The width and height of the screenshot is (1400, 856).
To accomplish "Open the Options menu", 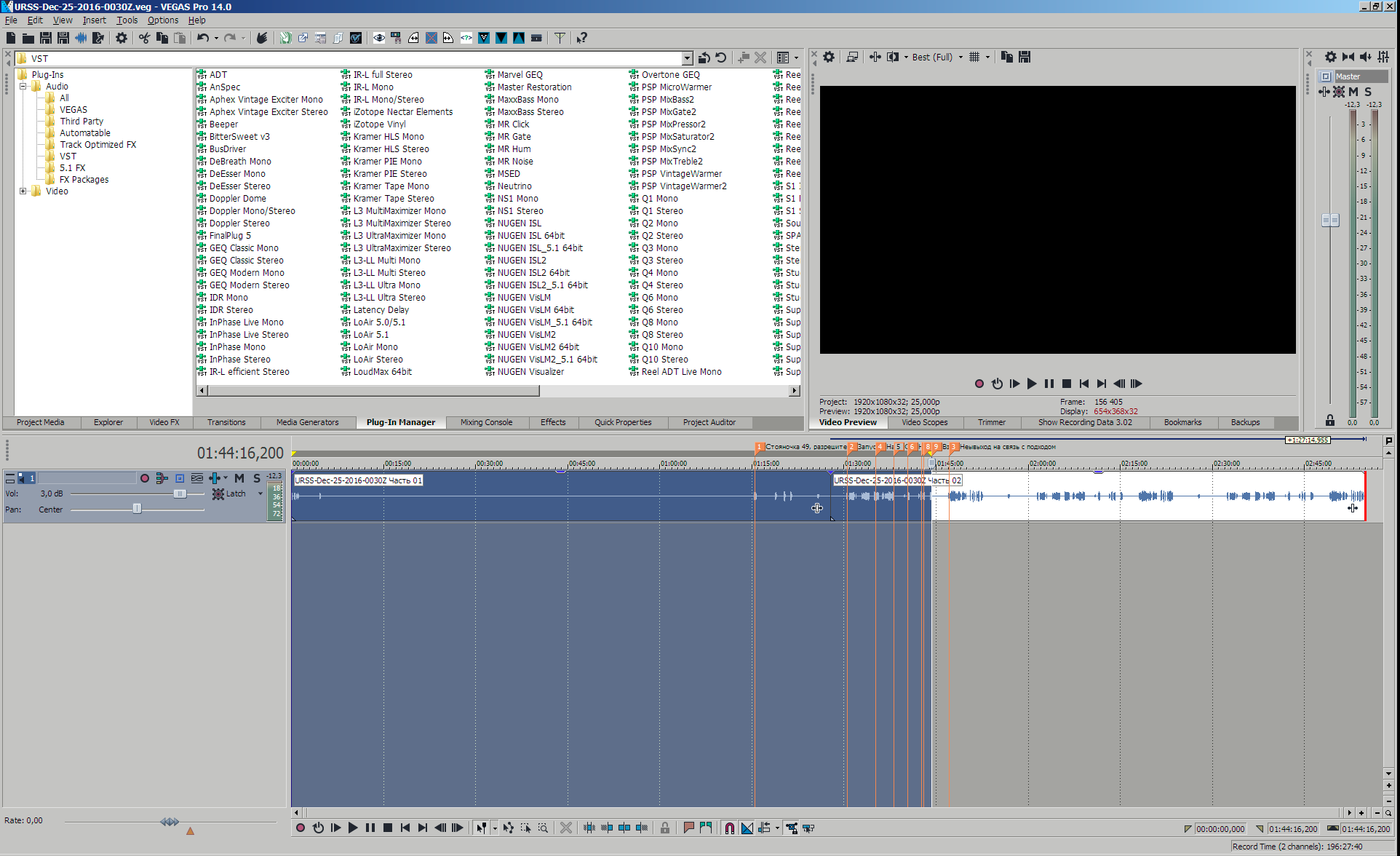I will (x=162, y=20).
